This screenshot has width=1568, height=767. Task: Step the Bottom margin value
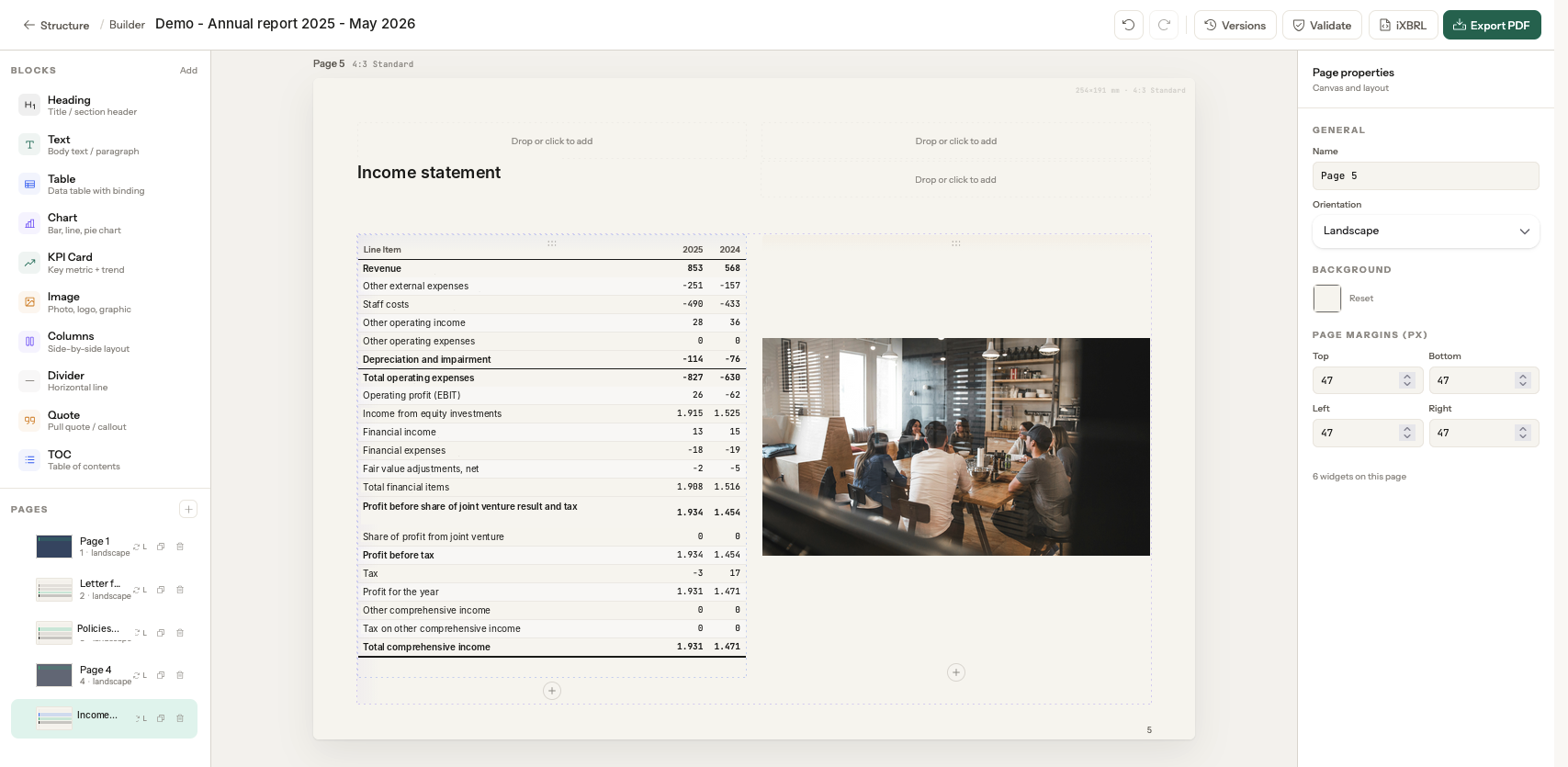(1523, 380)
